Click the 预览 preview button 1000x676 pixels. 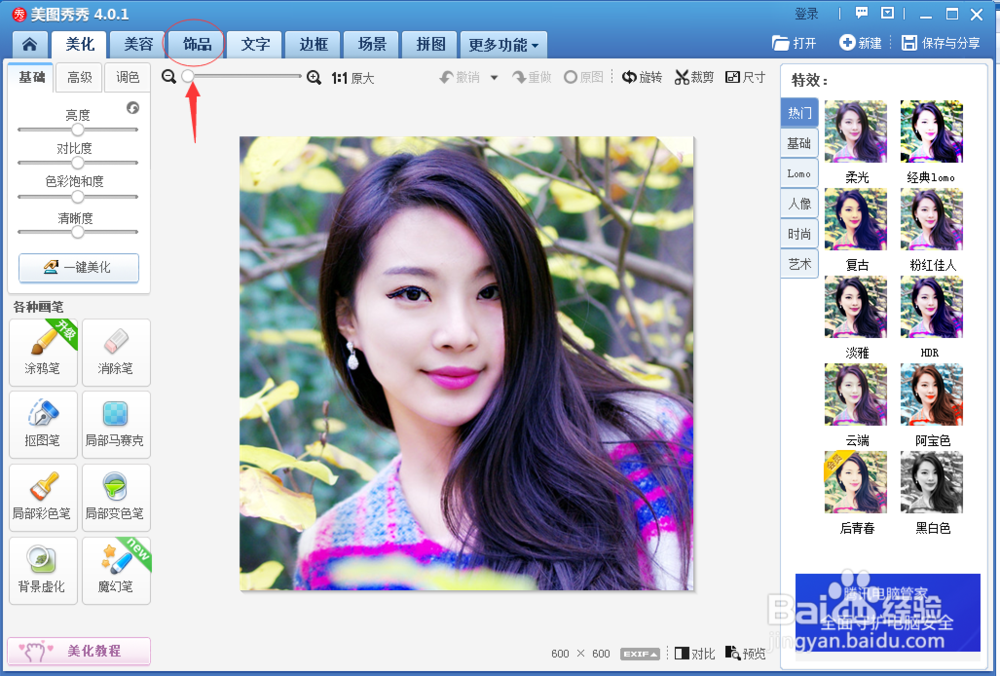coord(746,654)
